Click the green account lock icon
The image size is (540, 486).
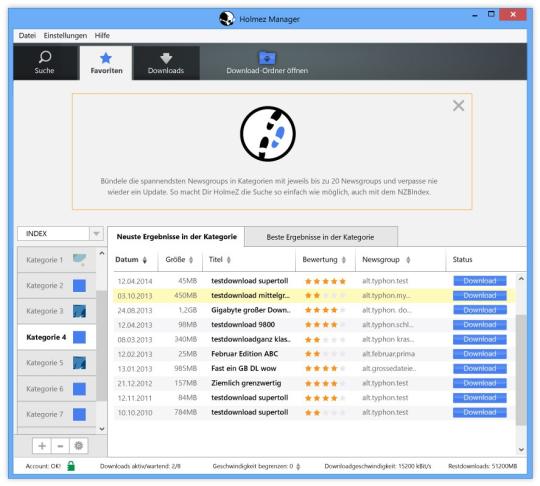(71, 466)
